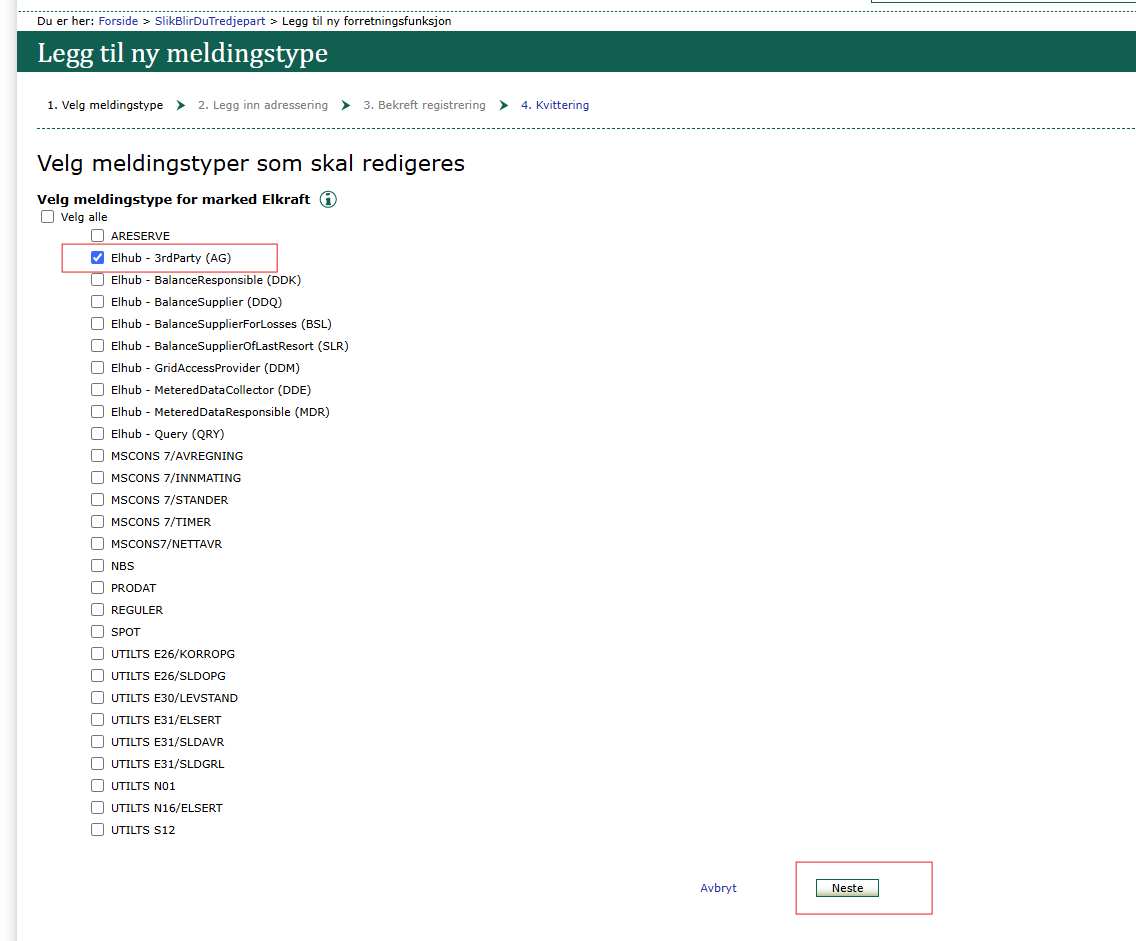Check the PRODAT checkbox
The image size is (1136, 941).
(98, 587)
